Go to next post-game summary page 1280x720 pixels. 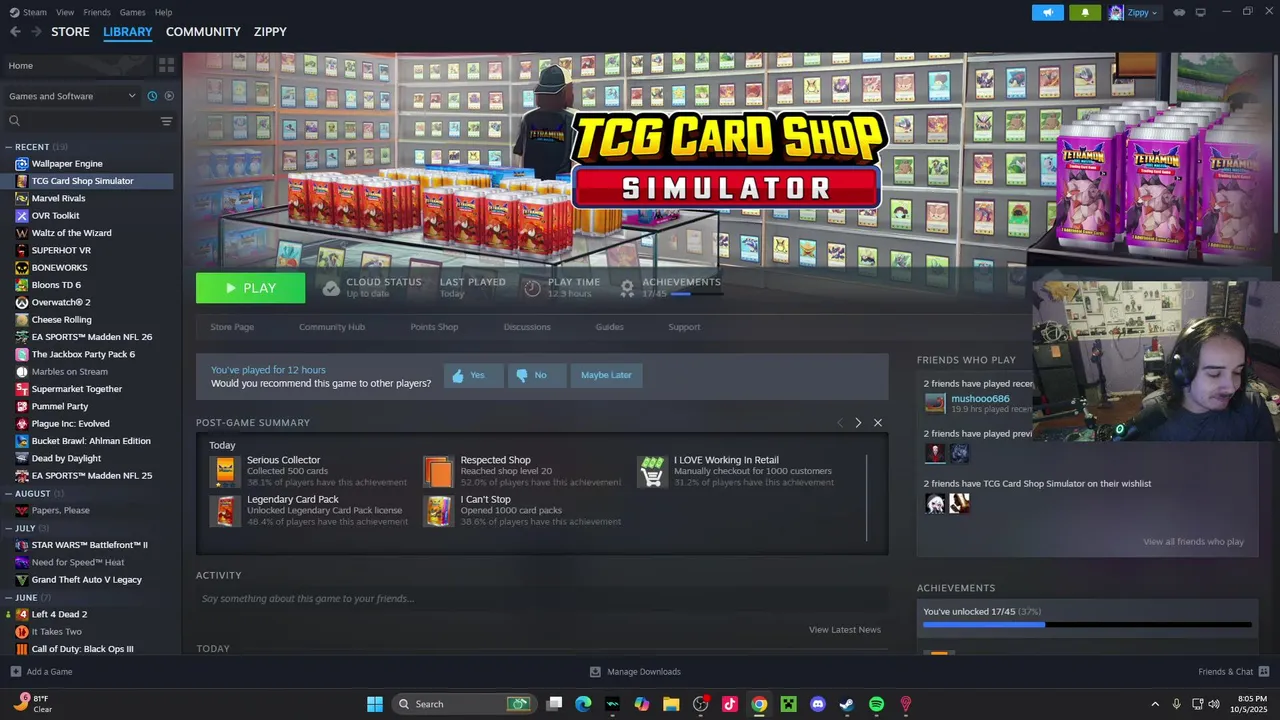point(858,423)
